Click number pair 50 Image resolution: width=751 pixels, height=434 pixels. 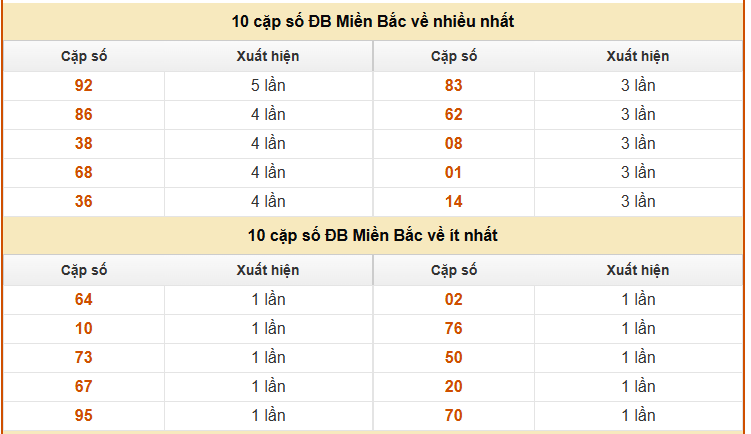coord(454,358)
